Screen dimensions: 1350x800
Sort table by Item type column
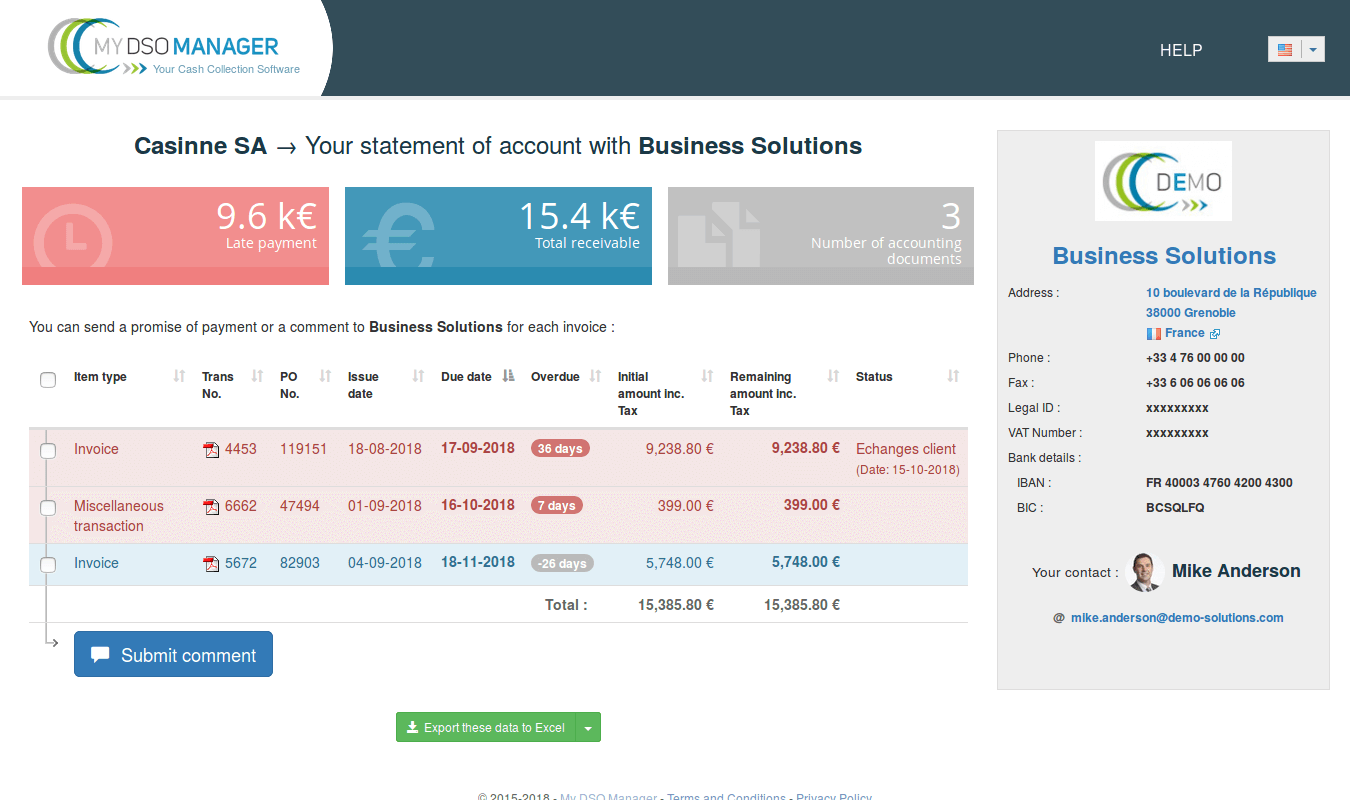[x=179, y=376]
